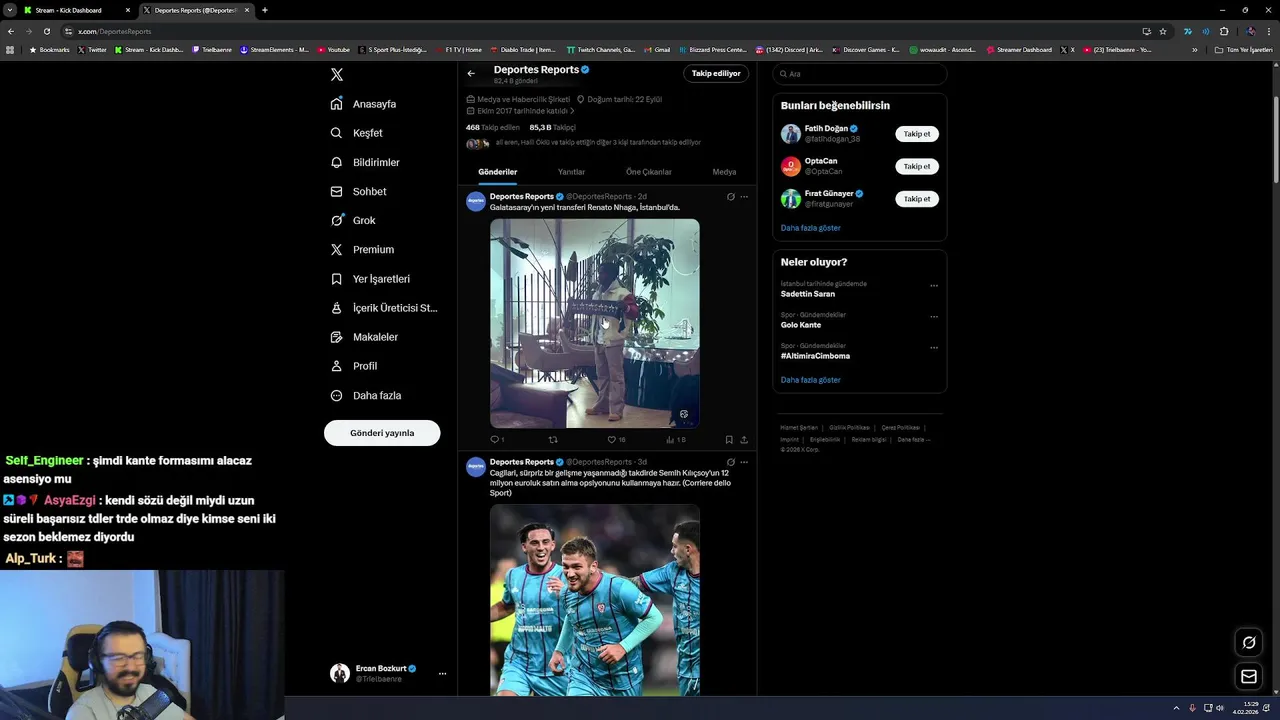The height and width of the screenshot is (720, 1280).
Task: Click the X logo at sidebar top
Action: (337, 75)
